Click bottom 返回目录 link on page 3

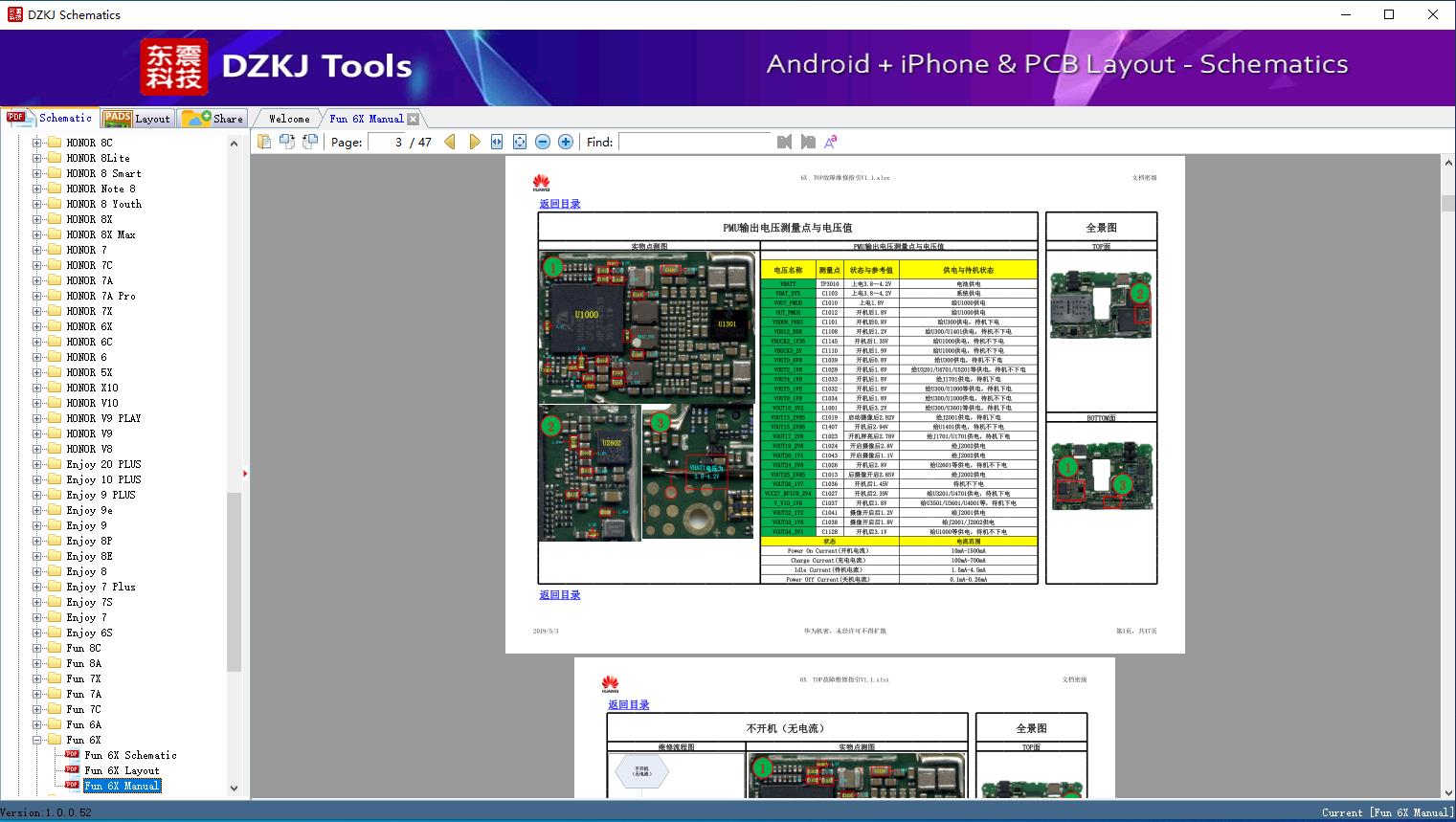[x=559, y=595]
